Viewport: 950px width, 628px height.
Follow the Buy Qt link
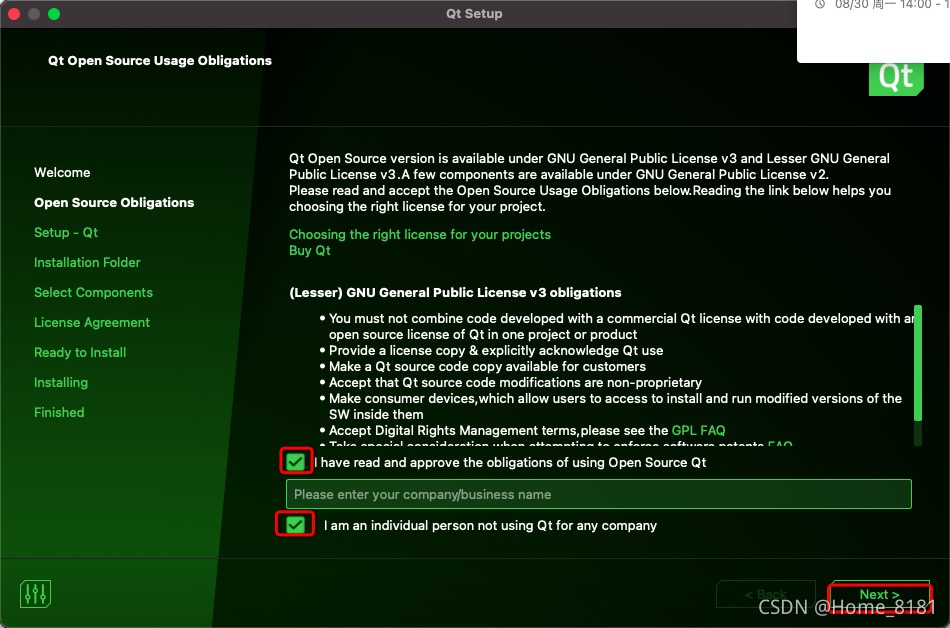pyautogui.click(x=310, y=251)
